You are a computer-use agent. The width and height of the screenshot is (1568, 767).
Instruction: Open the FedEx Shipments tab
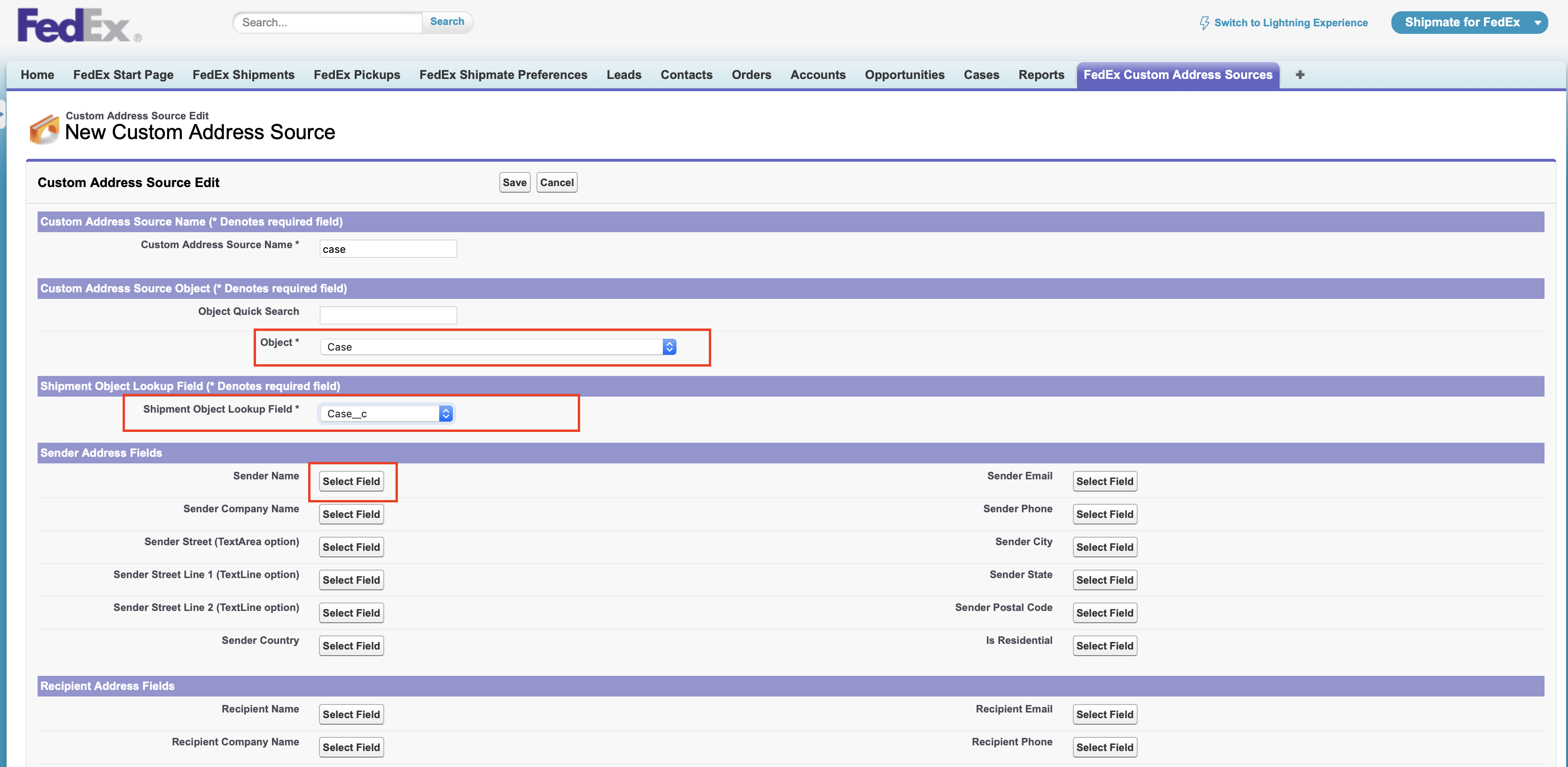[243, 75]
